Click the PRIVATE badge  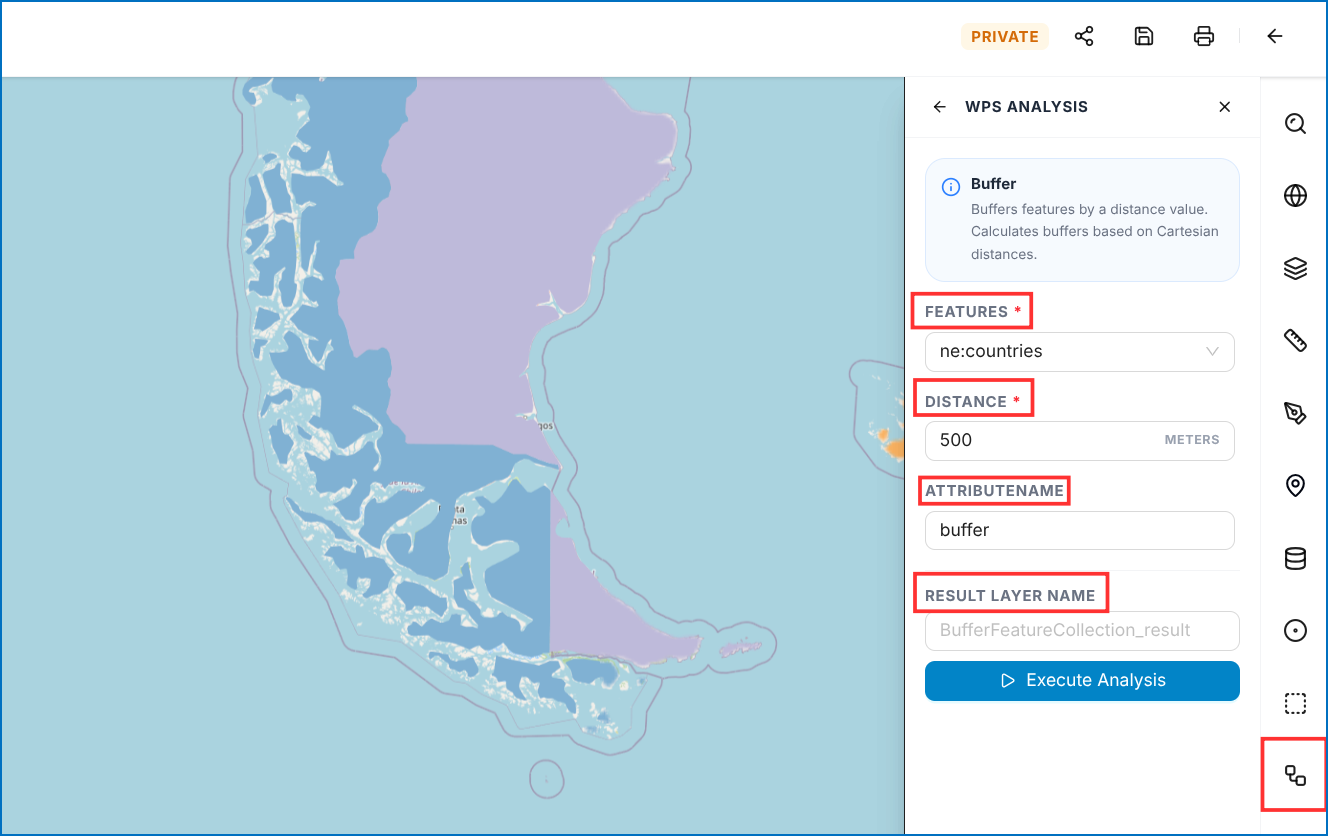[1005, 37]
